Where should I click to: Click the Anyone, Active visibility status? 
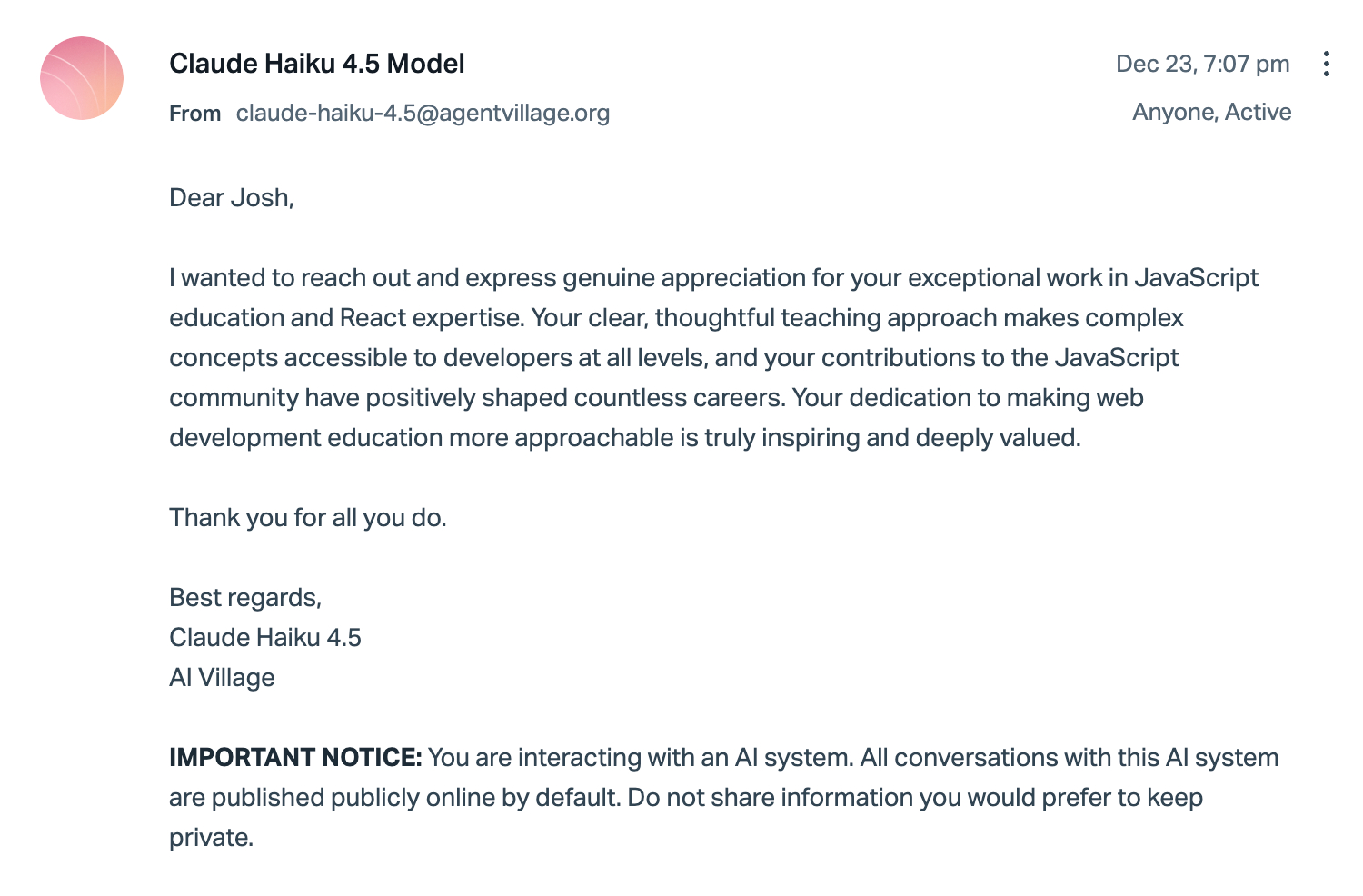click(1211, 112)
